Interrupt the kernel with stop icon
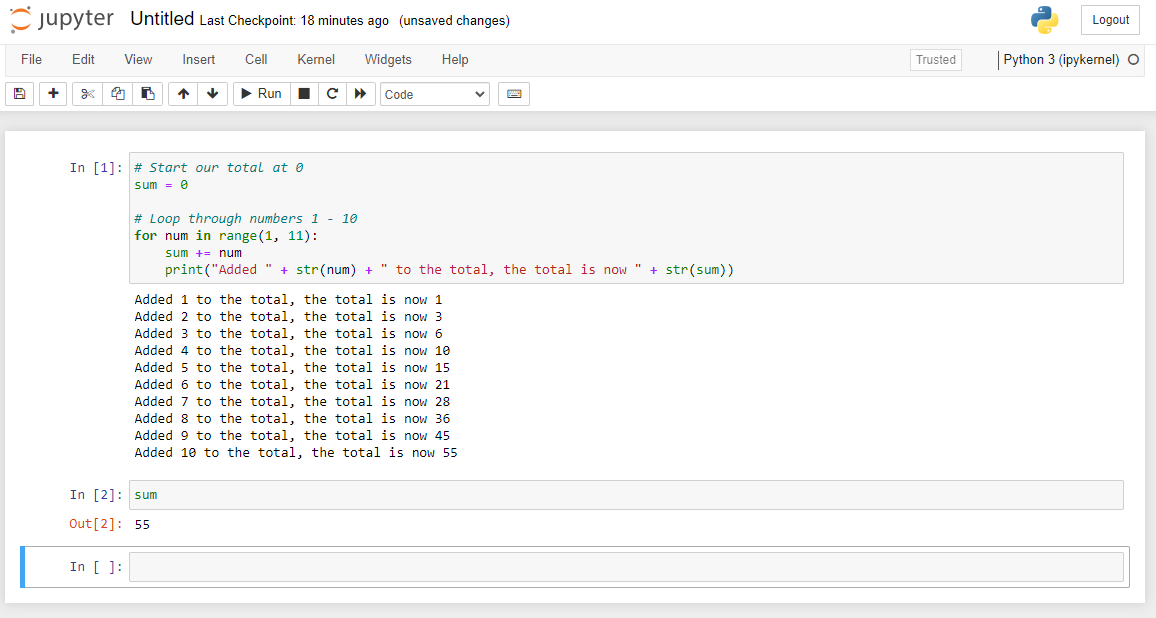Screen dimensions: 1156x618 (x=304, y=94)
